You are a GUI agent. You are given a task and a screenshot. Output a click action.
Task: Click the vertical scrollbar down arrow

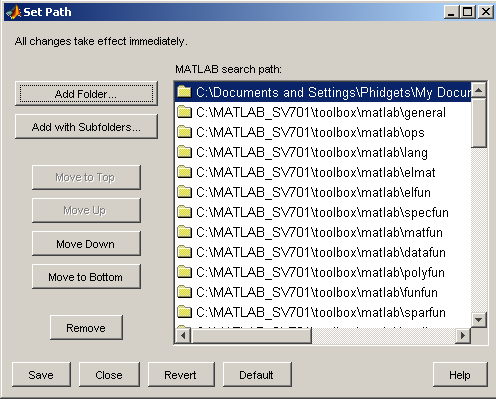coord(479,320)
